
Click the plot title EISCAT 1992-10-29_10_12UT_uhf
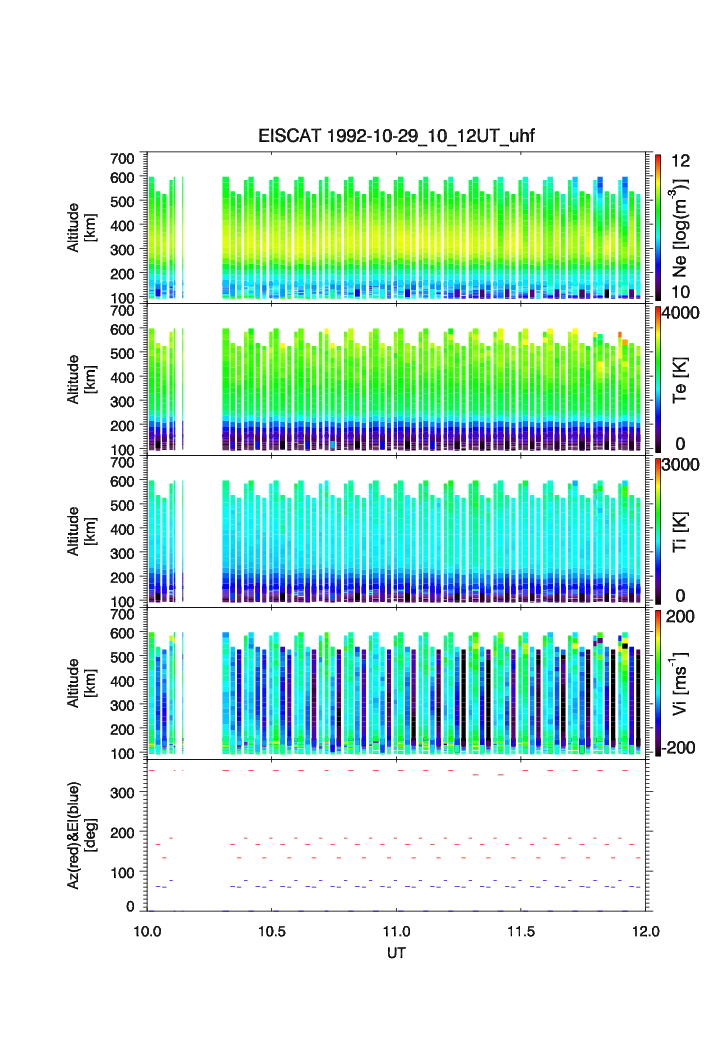(396, 136)
